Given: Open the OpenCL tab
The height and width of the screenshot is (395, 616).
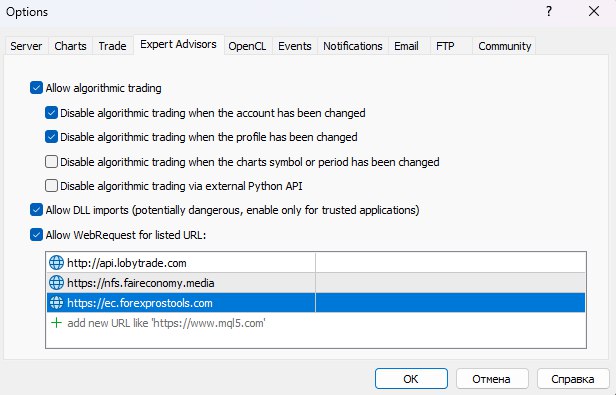Looking at the screenshot, I should pos(247,46).
